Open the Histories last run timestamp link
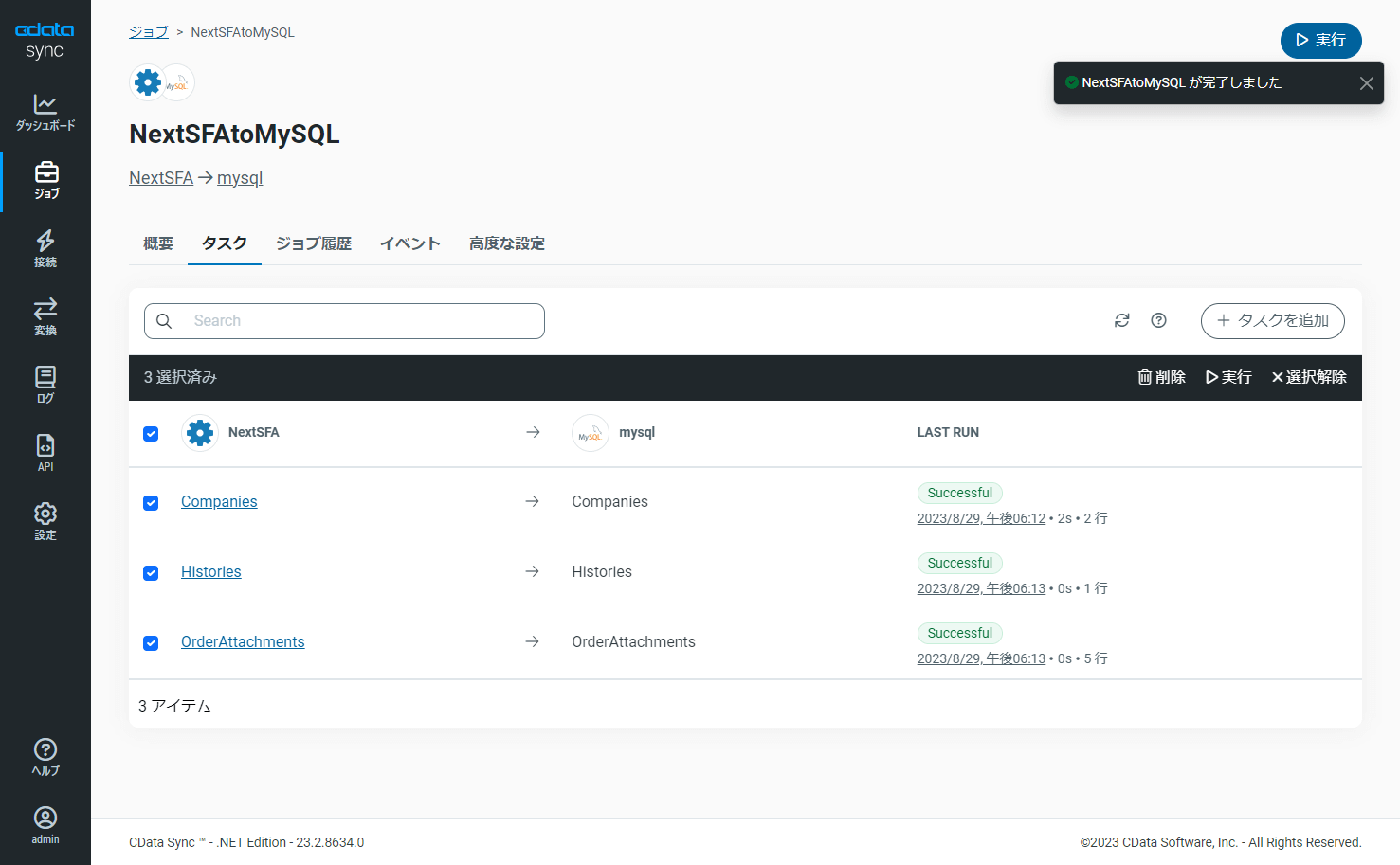This screenshot has width=1400, height=865. [981, 588]
